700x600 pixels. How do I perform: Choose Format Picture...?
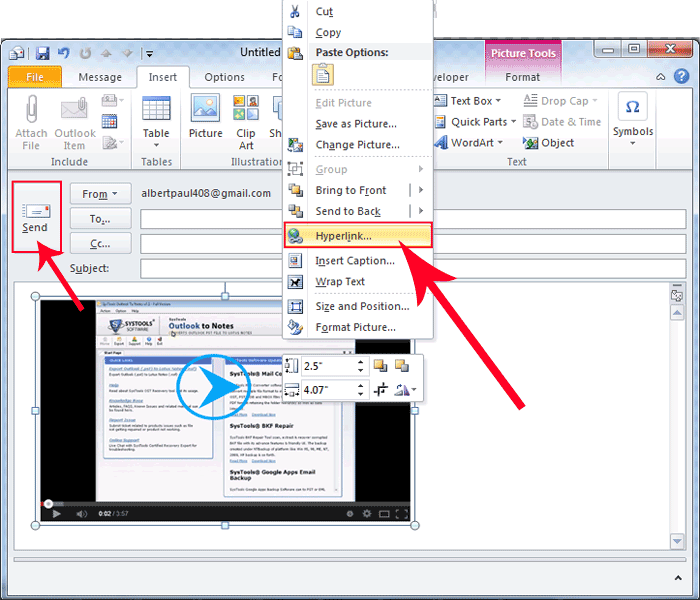point(359,327)
